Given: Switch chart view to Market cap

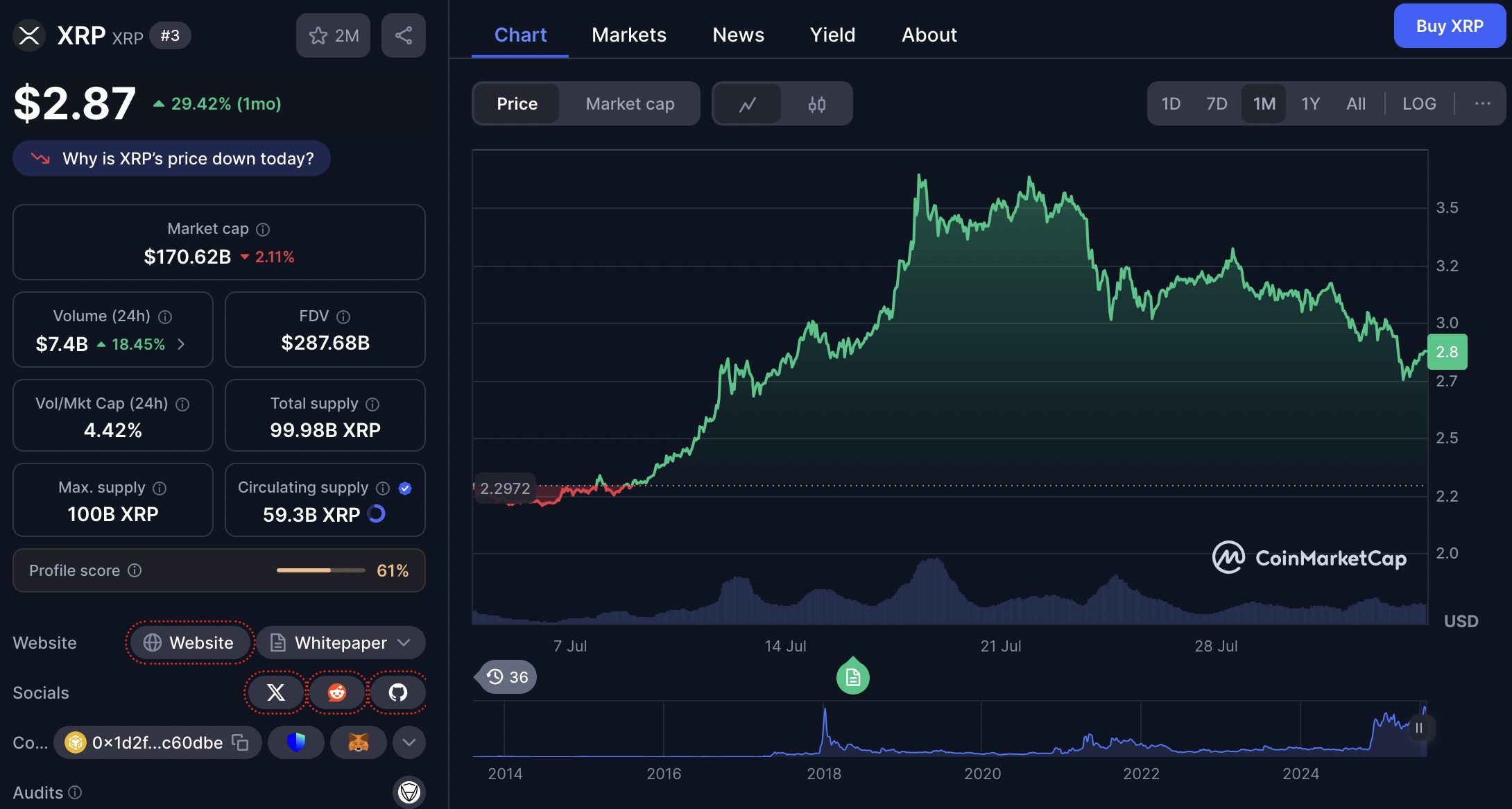Looking at the screenshot, I should (x=629, y=103).
